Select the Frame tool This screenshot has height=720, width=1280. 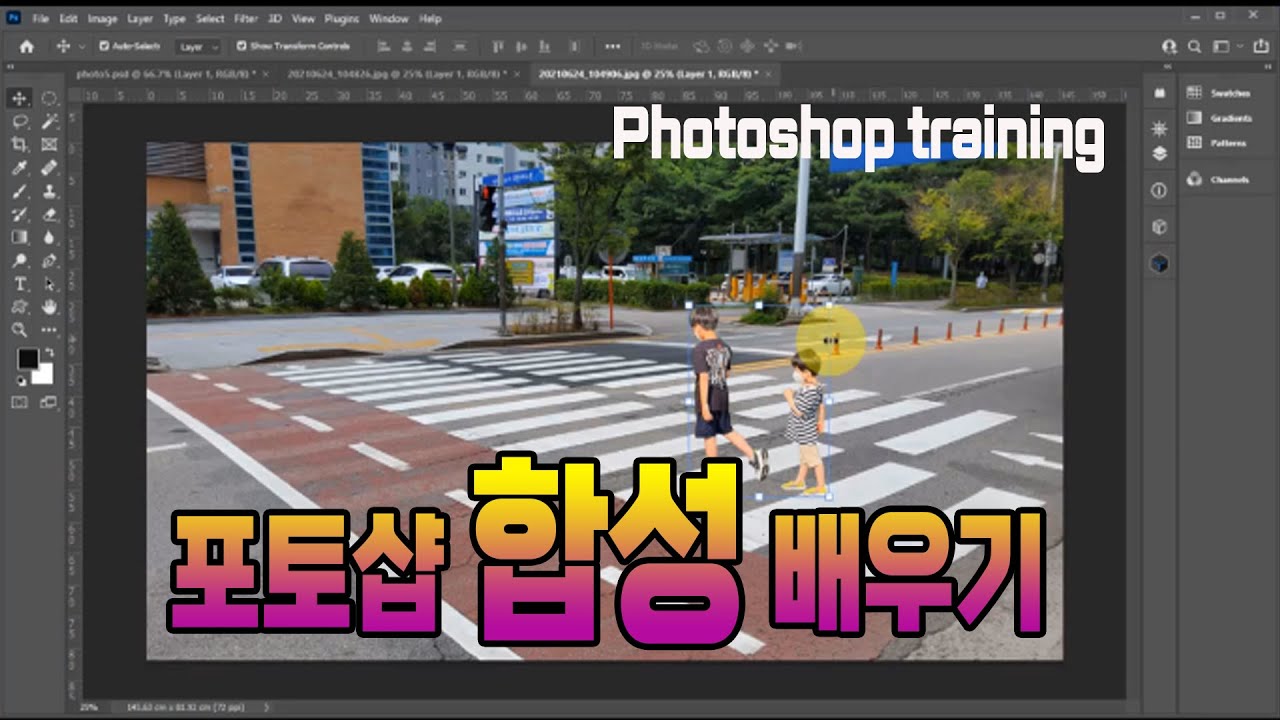tap(49, 144)
